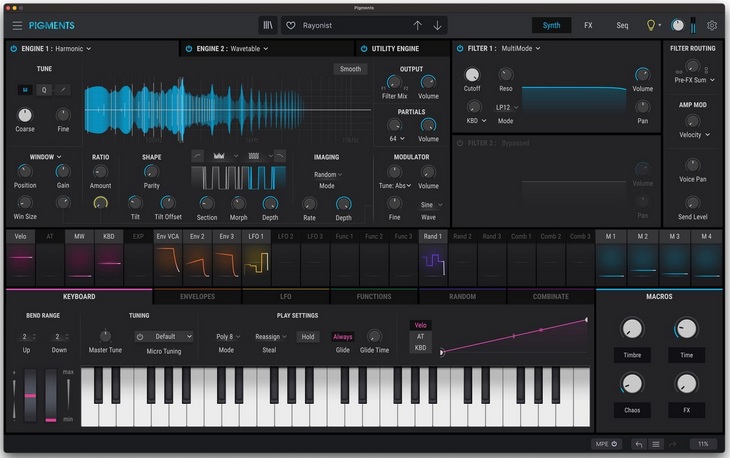Click the pitch bend wheel slider
The width and height of the screenshot is (730, 458).
click(x=30, y=395)
